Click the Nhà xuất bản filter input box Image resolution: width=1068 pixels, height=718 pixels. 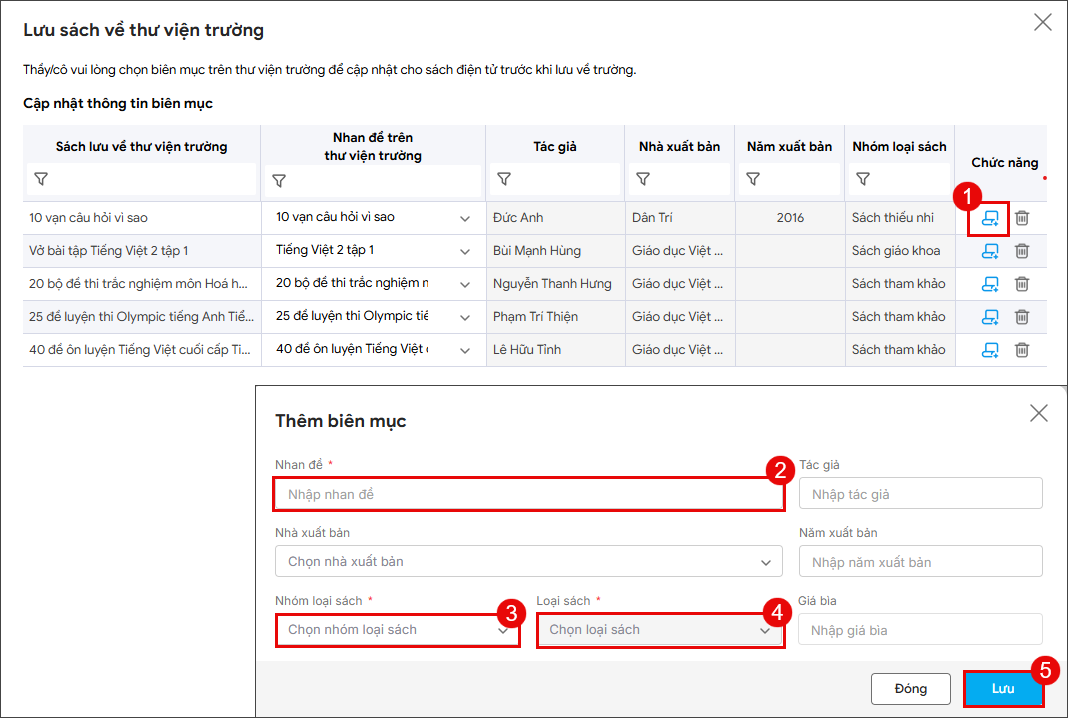680,179
